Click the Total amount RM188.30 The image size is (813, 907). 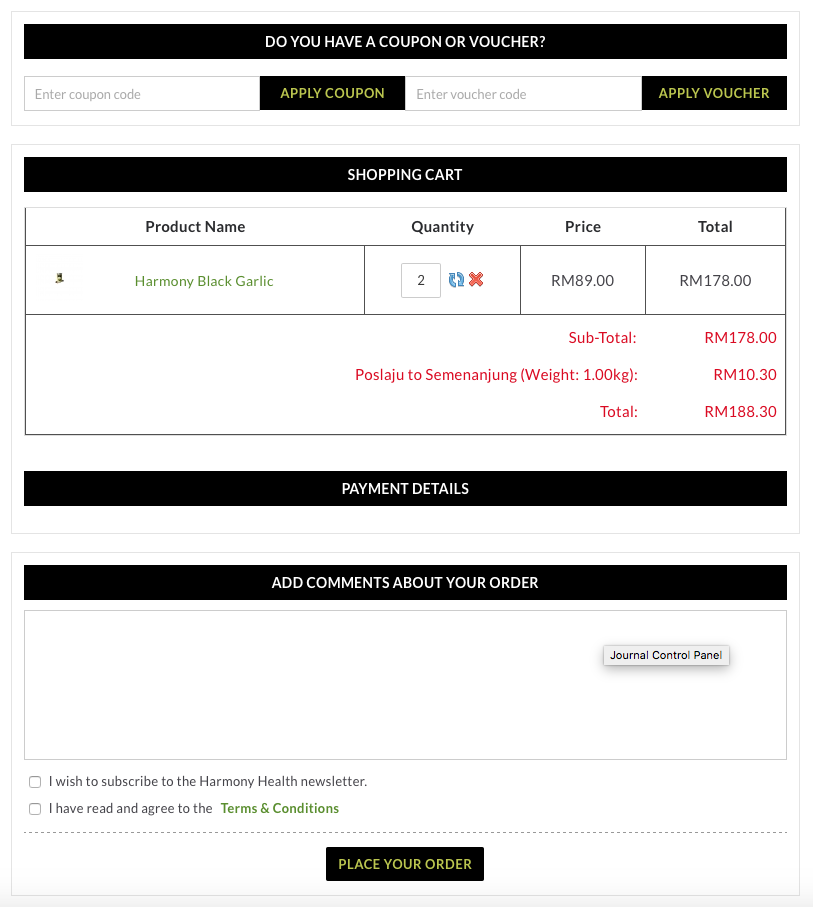point(740,411)
